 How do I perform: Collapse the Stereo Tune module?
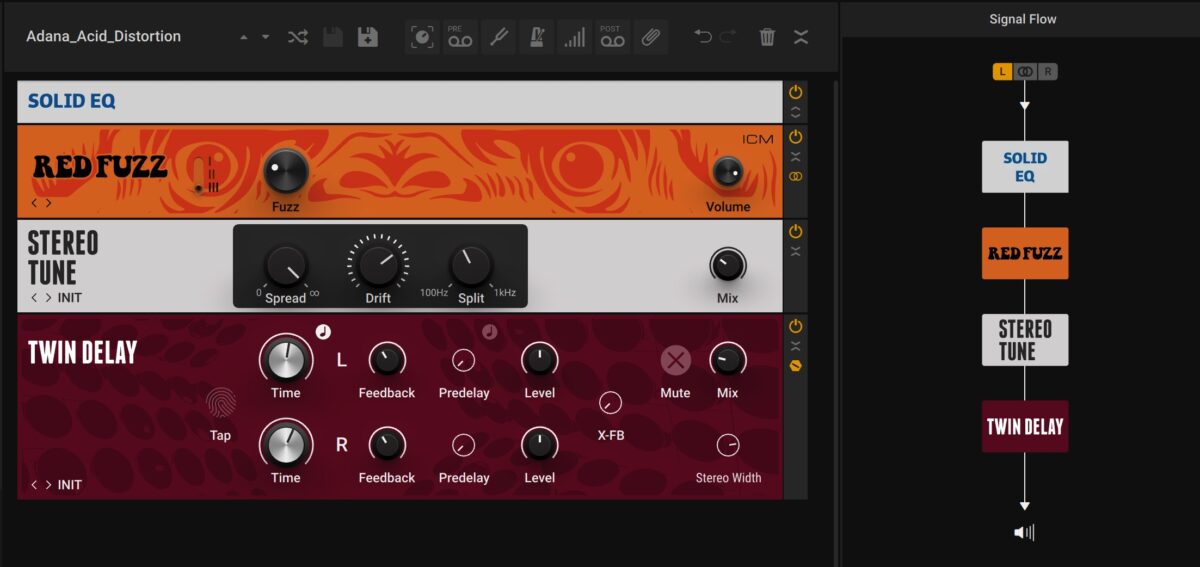point(796,251)
